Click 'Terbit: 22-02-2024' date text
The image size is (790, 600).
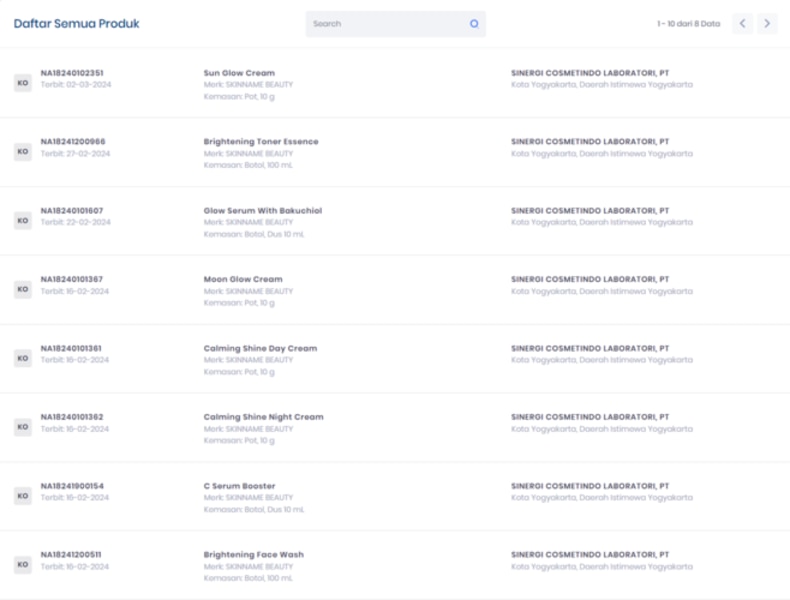[x=76, y=222]
